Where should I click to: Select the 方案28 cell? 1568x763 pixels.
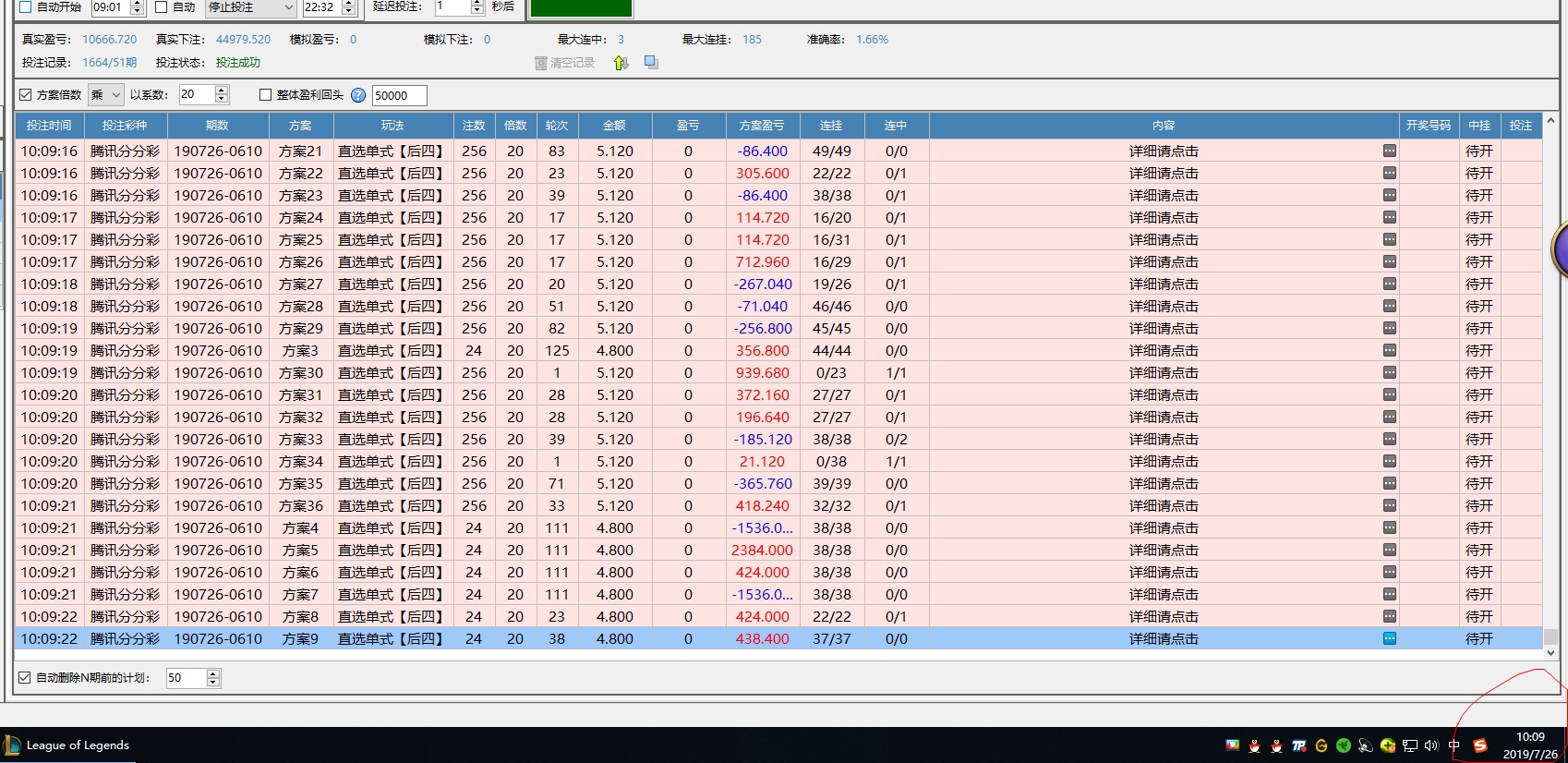(x=300, y=306)
